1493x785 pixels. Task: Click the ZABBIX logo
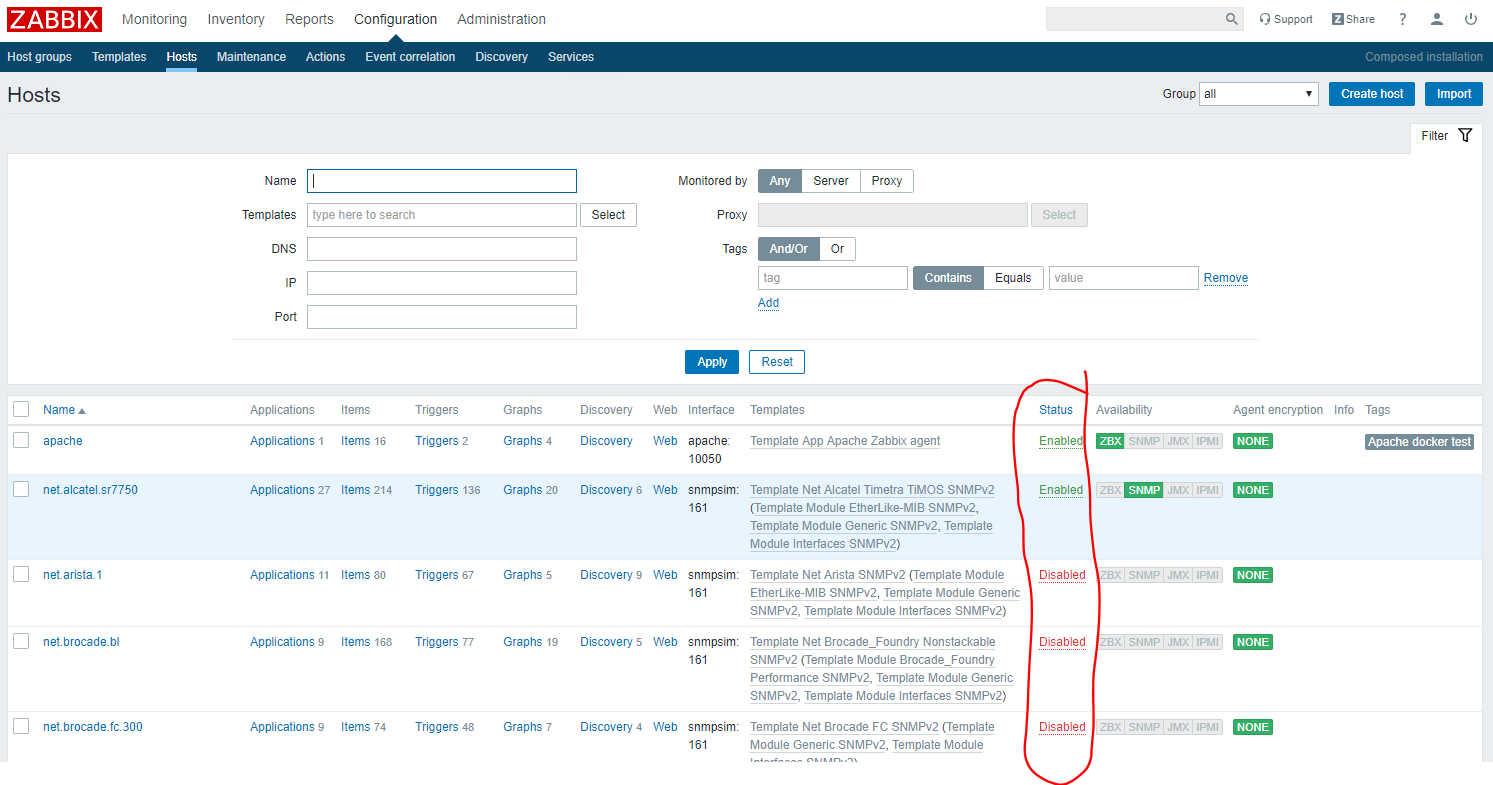point(55,19)
